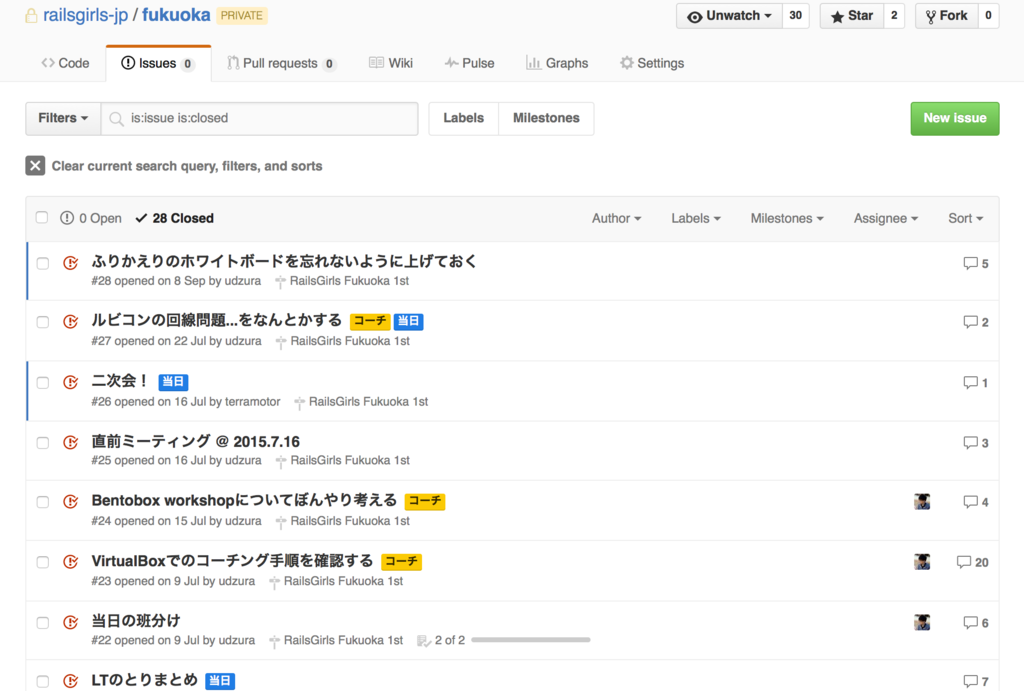The height and width of the screenshot is (691, 1024).
Task: Open railsgirls-jp organization link
Action: point(86,15)
